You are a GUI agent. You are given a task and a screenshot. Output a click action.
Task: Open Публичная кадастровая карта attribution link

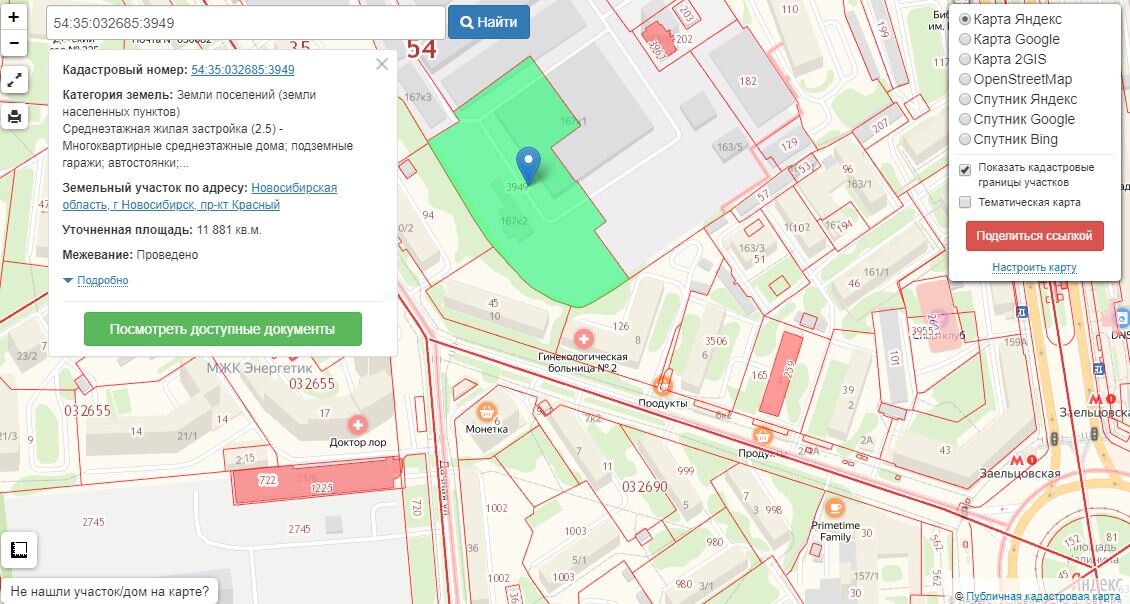(x=1043, y=596)
